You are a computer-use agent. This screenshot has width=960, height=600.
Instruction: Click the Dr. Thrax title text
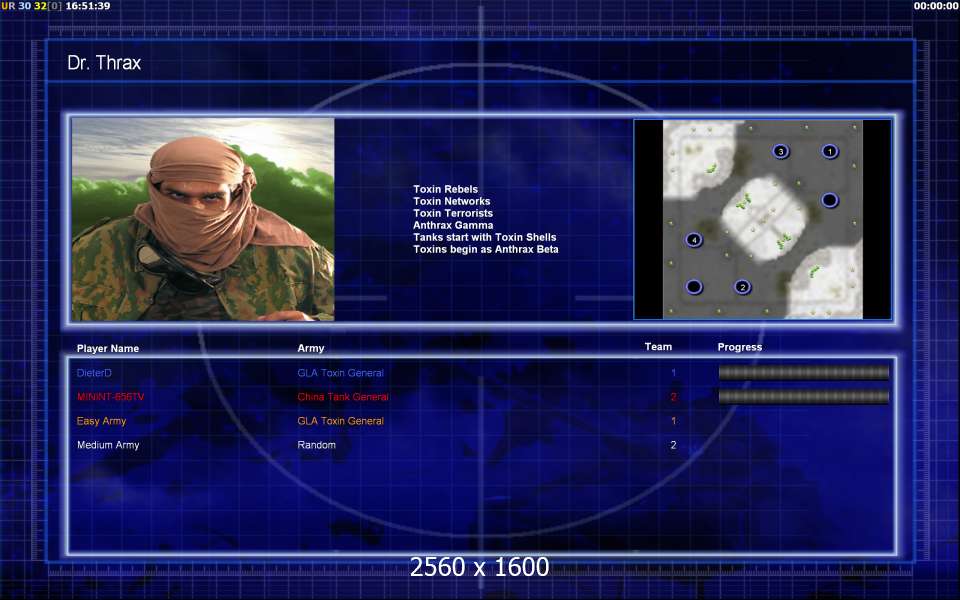coord(104,62)
